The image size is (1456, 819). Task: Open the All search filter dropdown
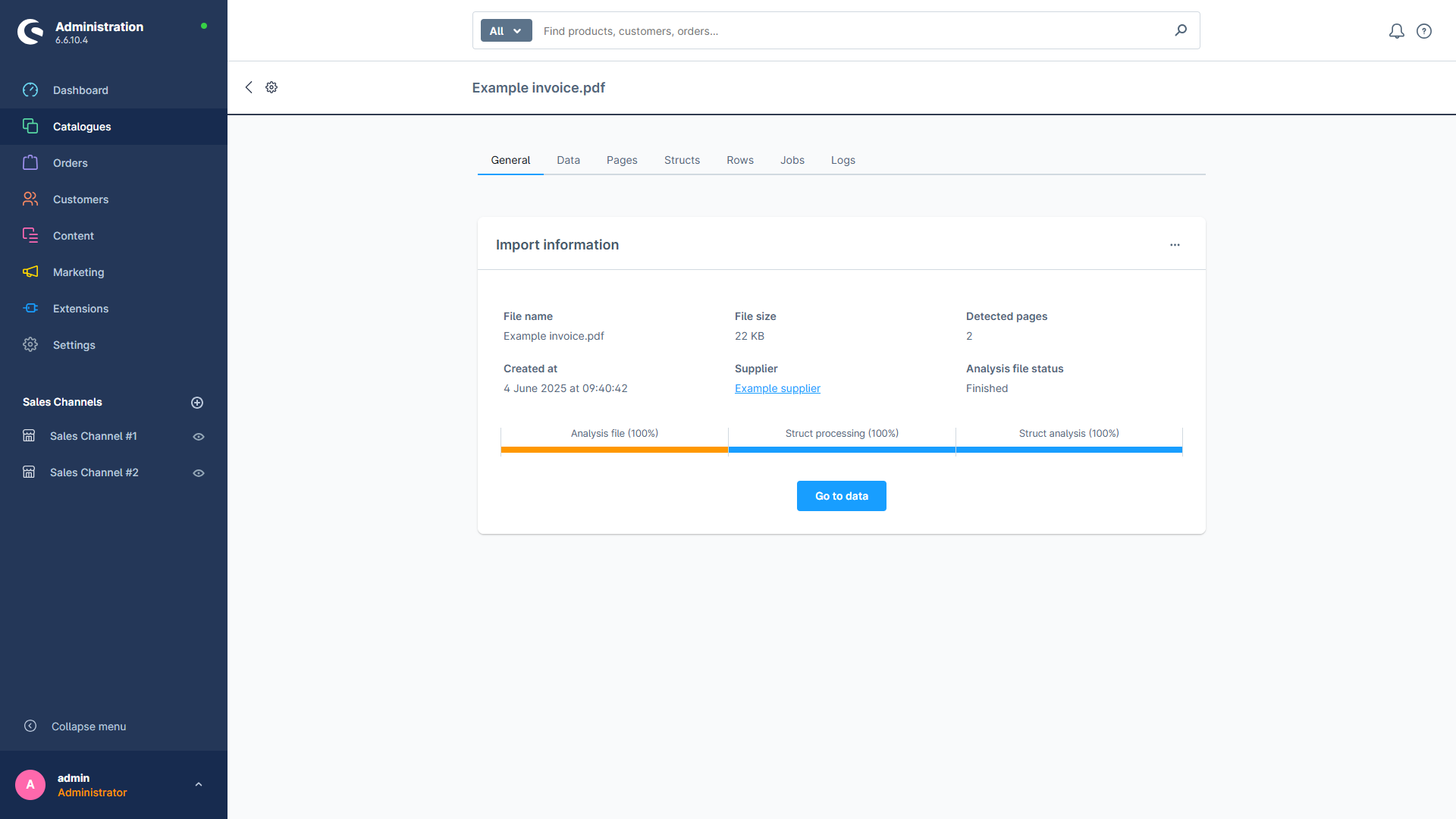click(x=506, y=30)
